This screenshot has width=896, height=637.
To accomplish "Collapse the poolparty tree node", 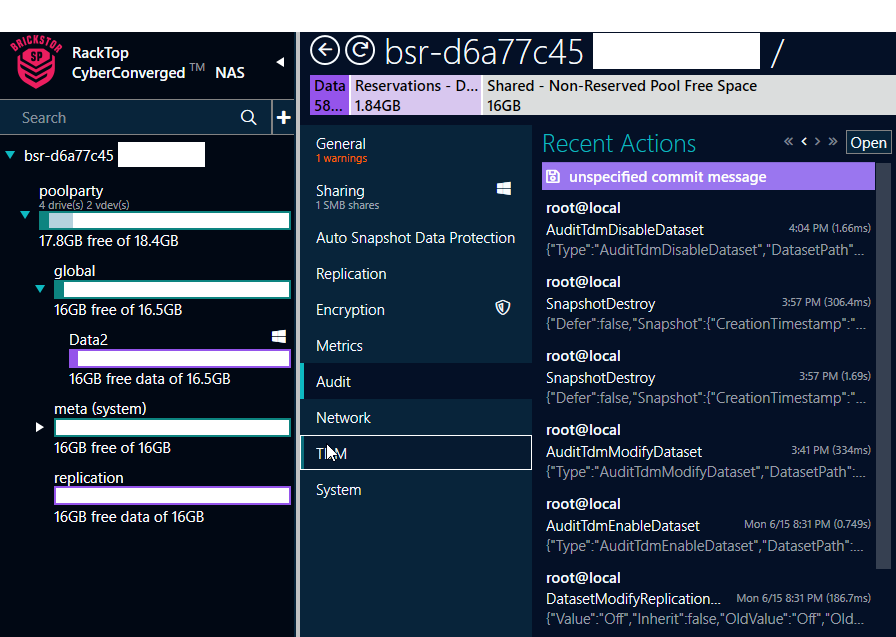I will [x=24, y=212].
